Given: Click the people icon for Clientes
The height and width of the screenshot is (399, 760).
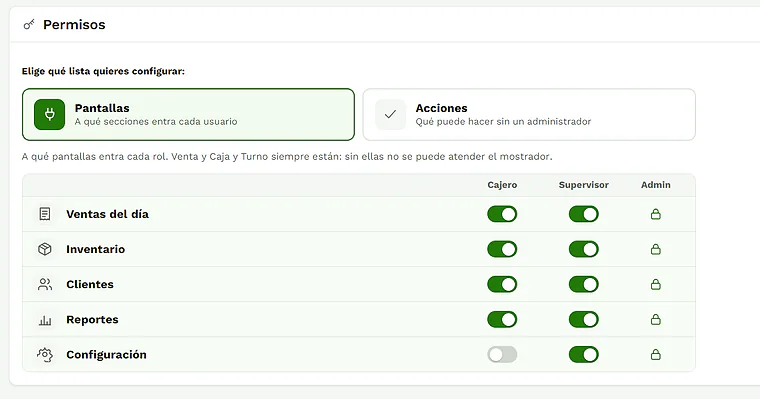Looking at the screenshot, I should (x=45, y=284).
